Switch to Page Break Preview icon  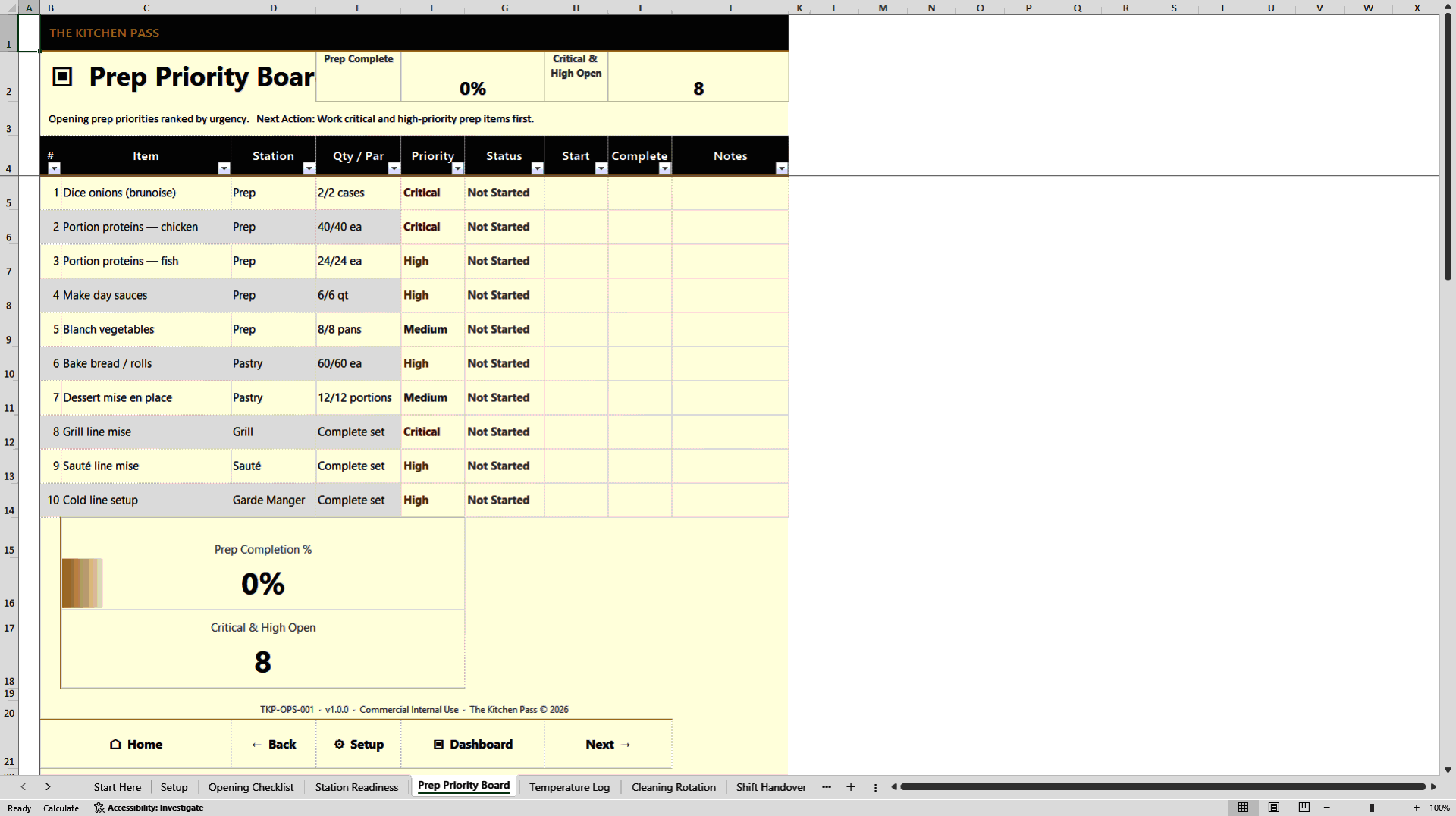[x=1304, y=808]
